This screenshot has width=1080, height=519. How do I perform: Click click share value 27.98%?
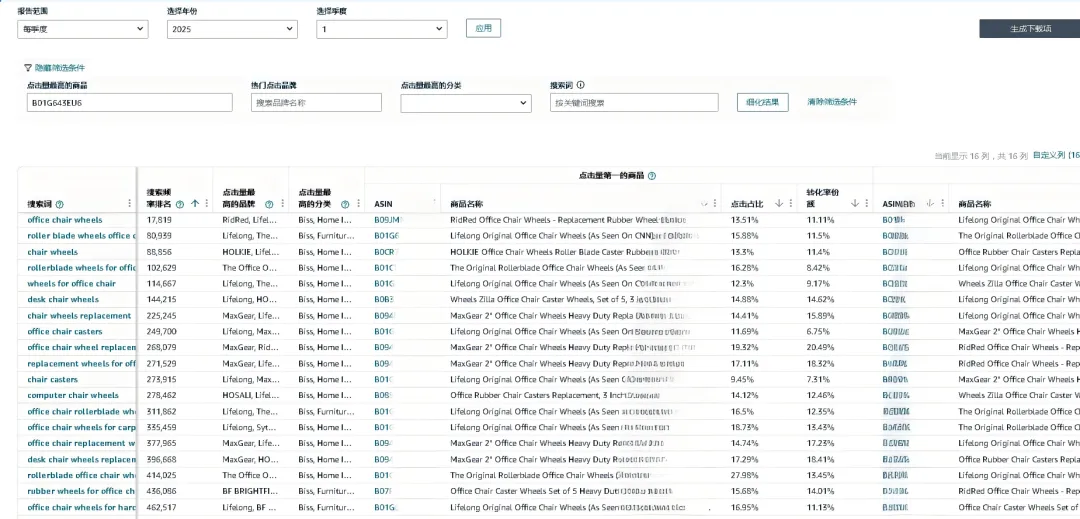click(x=745, y=475)
